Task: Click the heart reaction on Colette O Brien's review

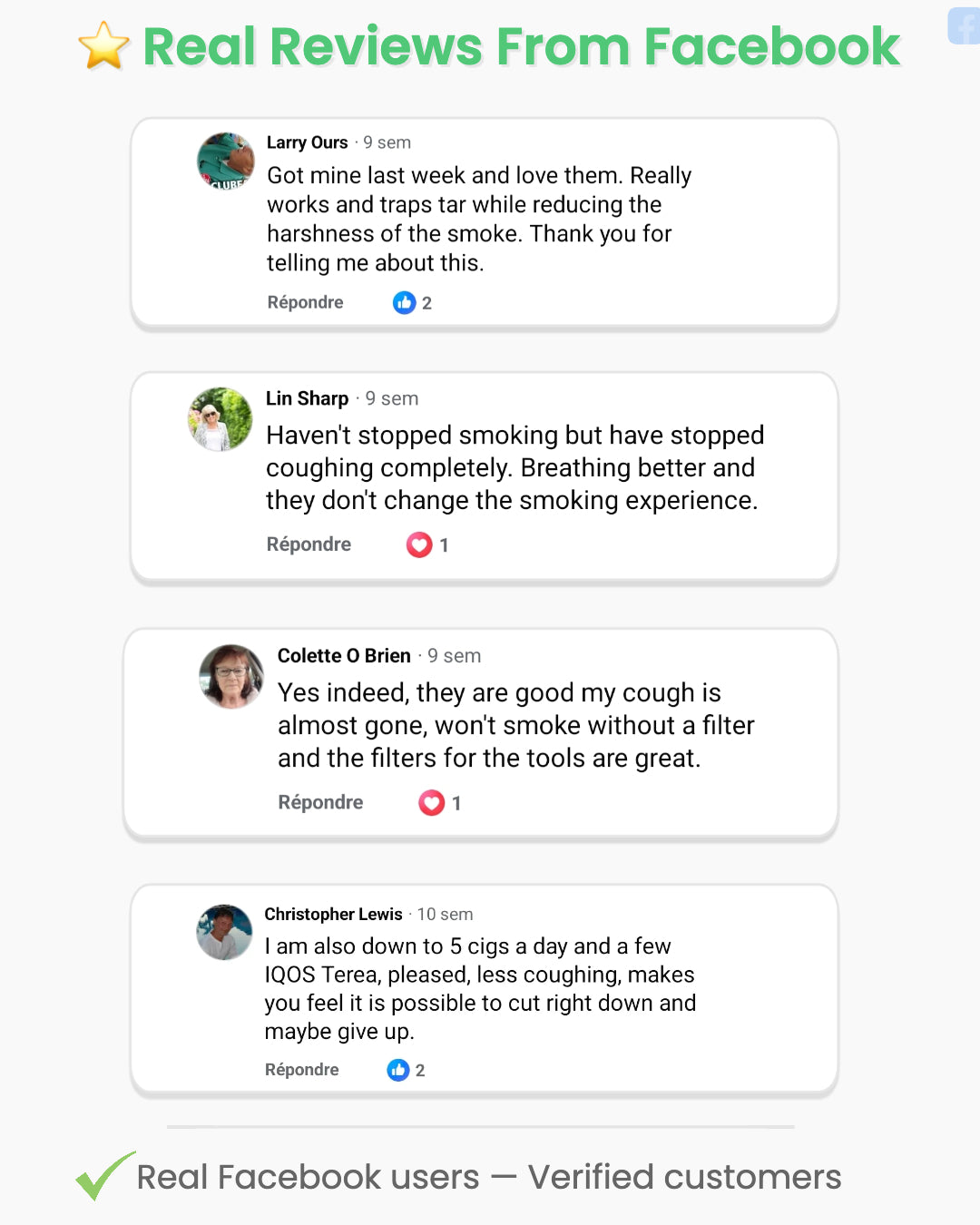Action: [x=431, y=802]
